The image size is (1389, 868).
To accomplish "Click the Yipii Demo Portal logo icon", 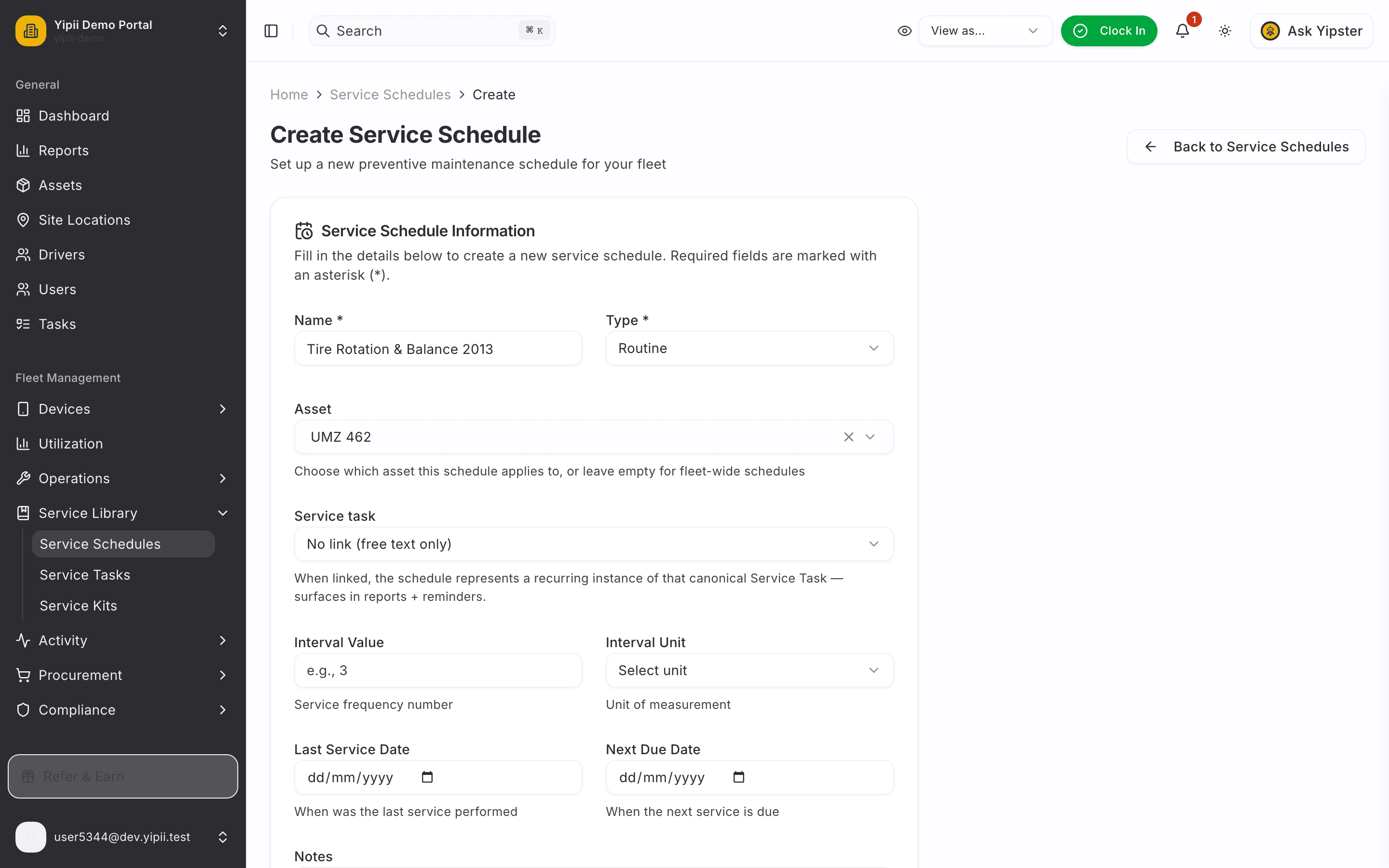I will click(30, 31).
